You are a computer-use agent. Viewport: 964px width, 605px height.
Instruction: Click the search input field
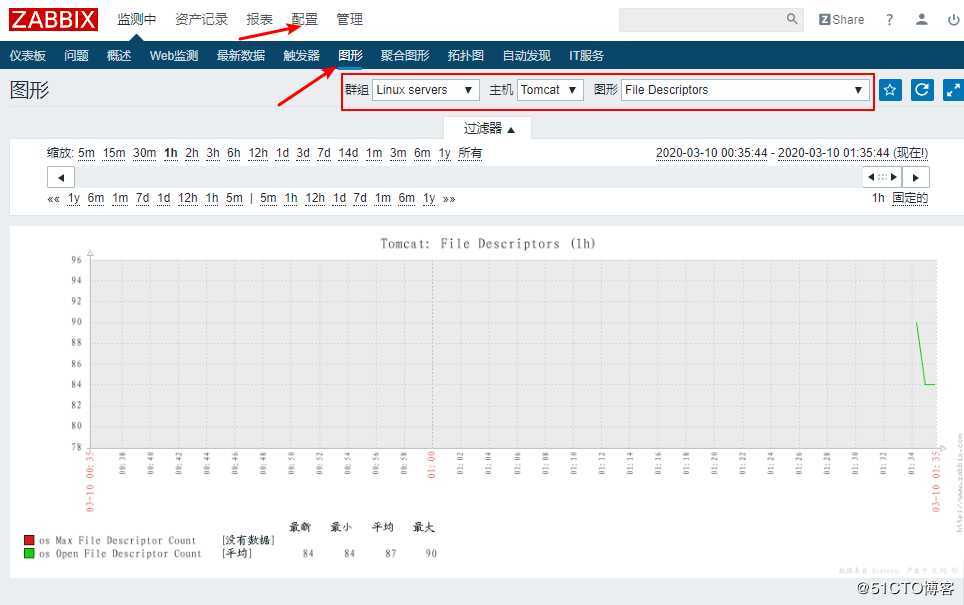coord(710,18)
